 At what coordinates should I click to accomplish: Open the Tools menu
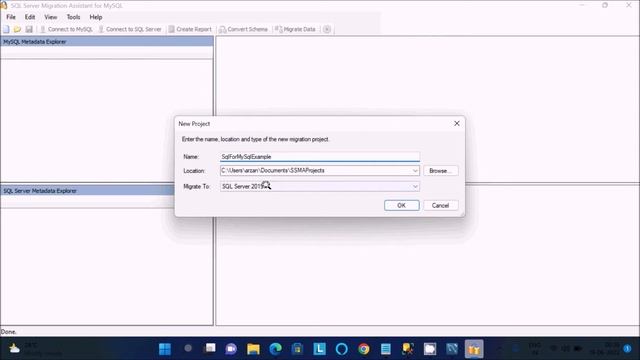click(x=73, y=17)
